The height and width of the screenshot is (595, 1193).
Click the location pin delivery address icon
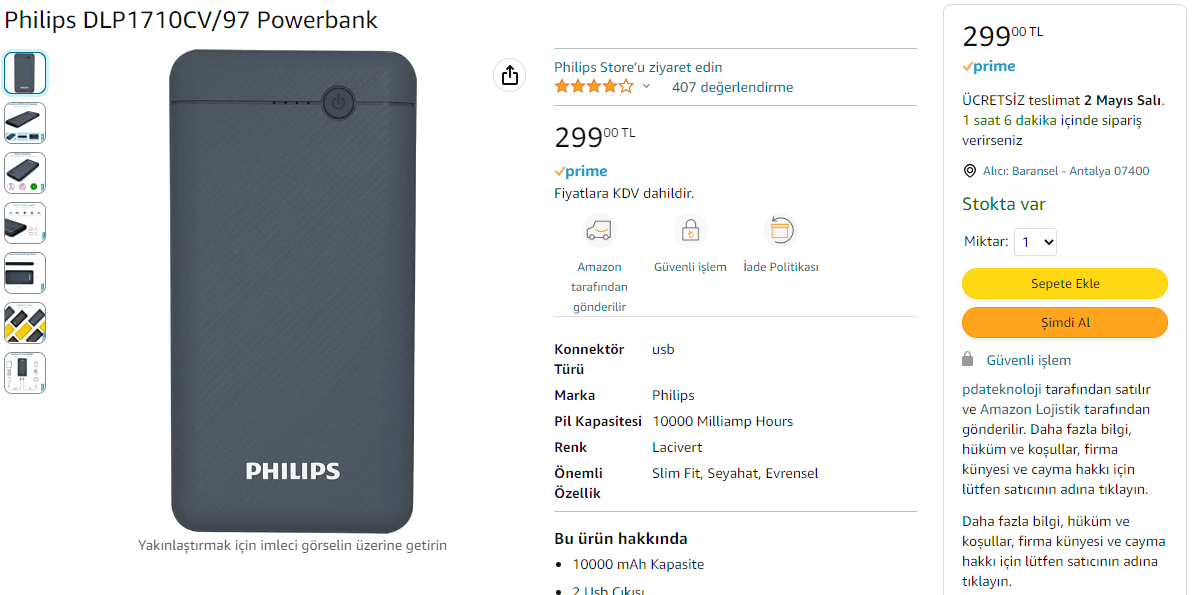tap(969, 171)
